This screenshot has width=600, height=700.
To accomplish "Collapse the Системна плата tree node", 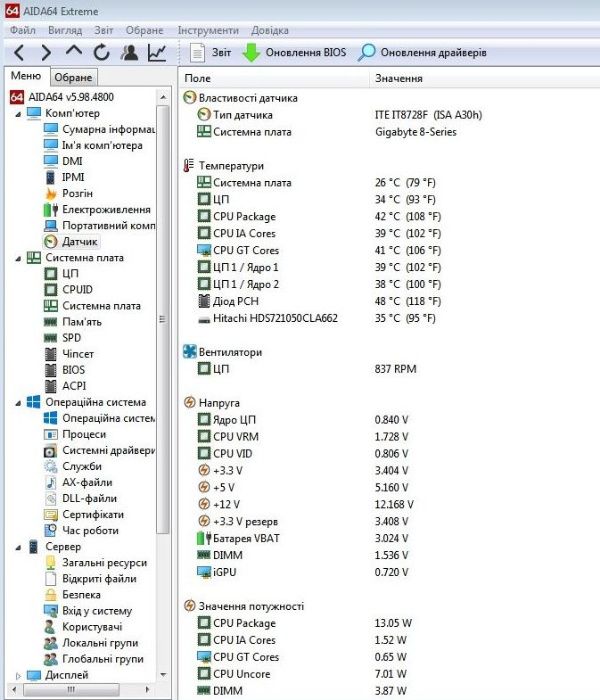I will 18,258.
